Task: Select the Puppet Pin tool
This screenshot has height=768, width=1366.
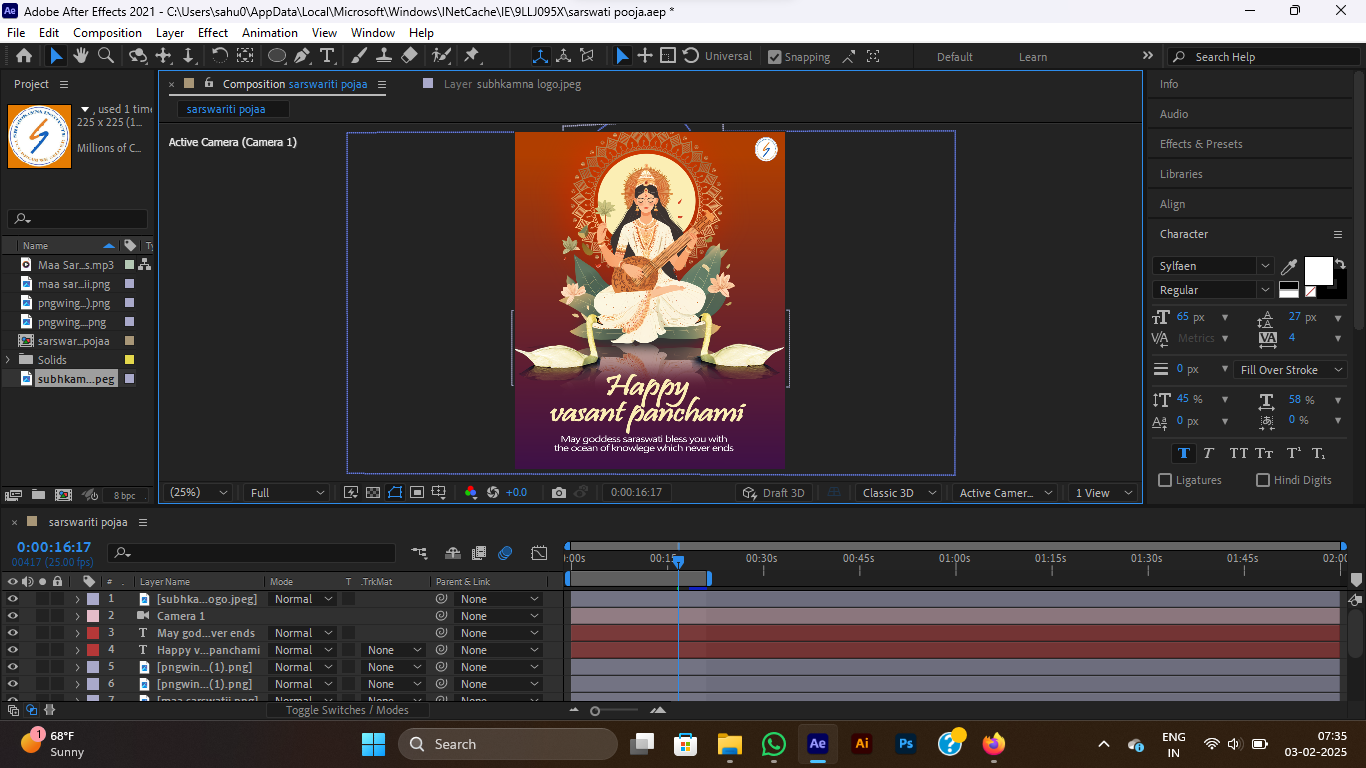Action: [471, 56]
